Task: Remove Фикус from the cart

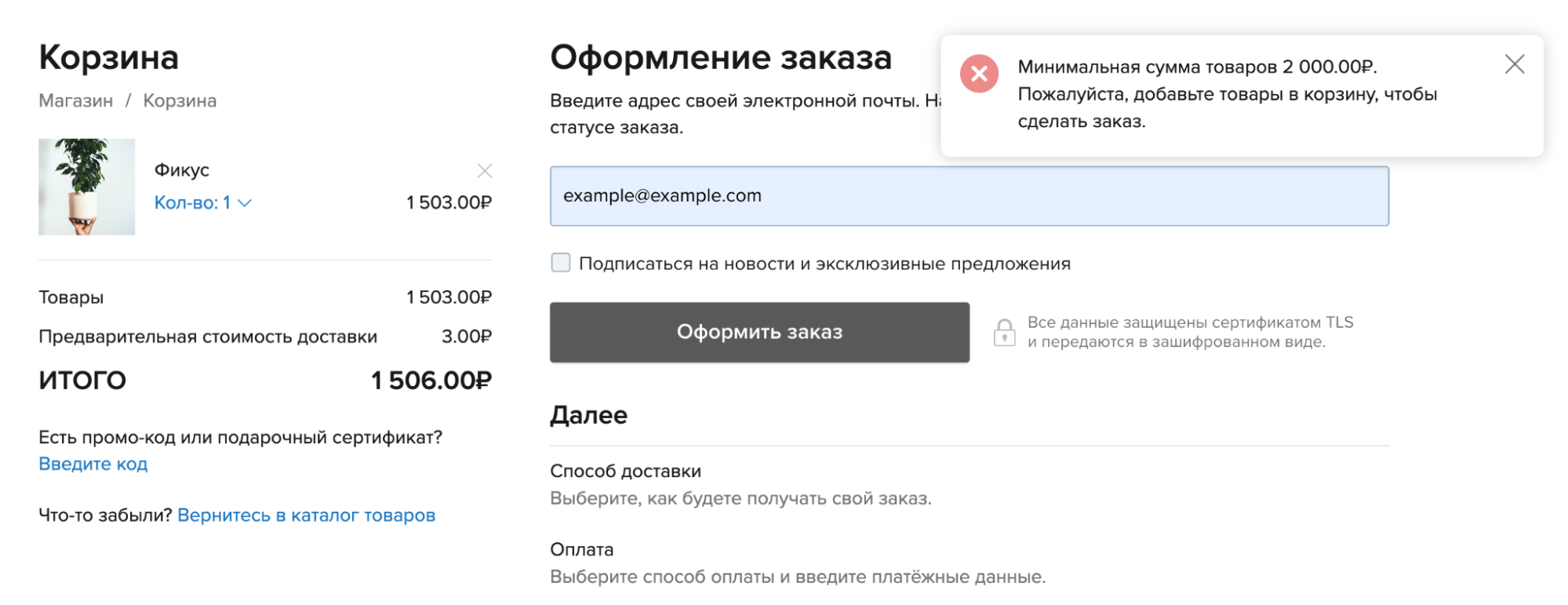Action: 485,170
